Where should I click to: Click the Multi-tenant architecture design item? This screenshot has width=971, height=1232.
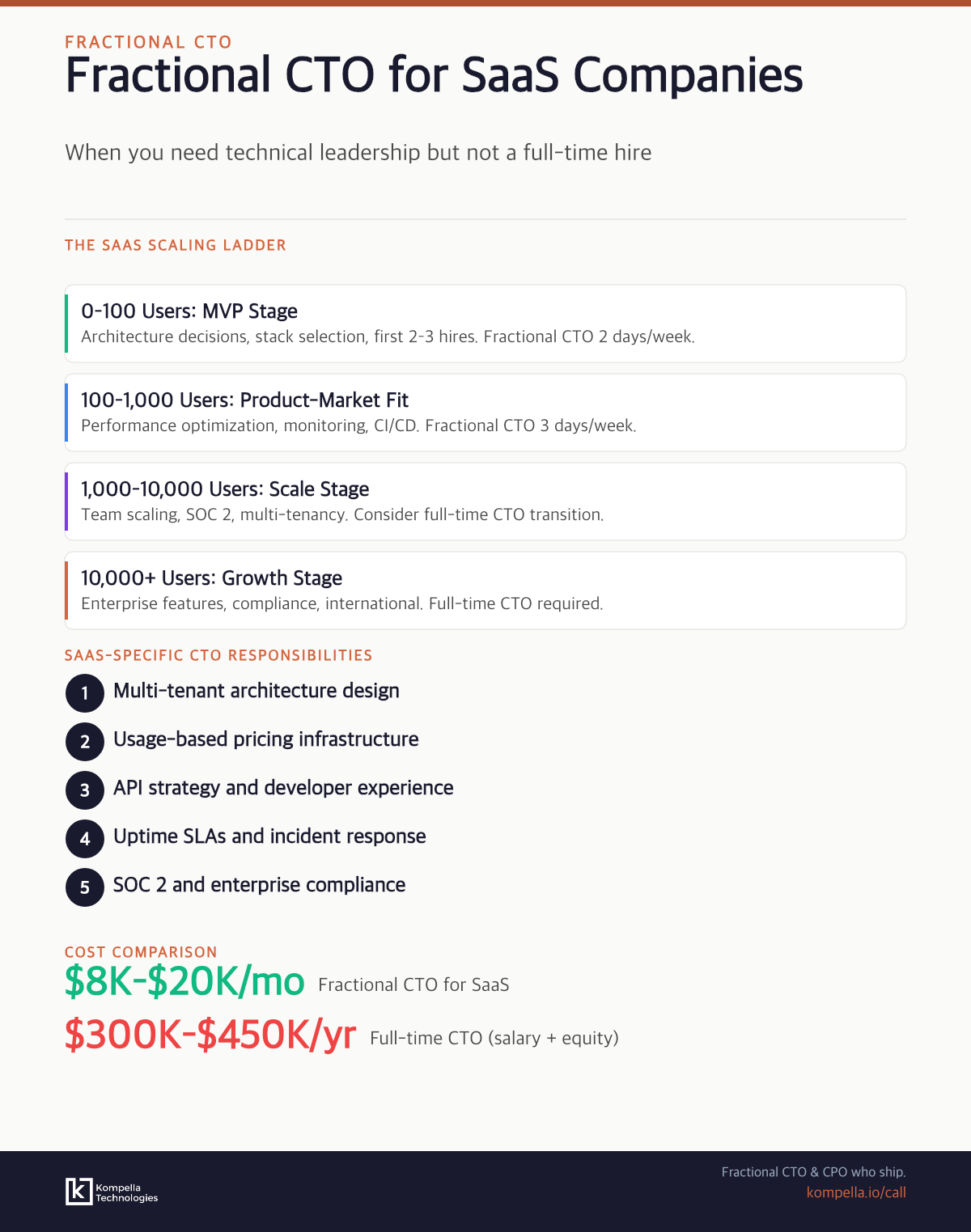click(257, 691)
